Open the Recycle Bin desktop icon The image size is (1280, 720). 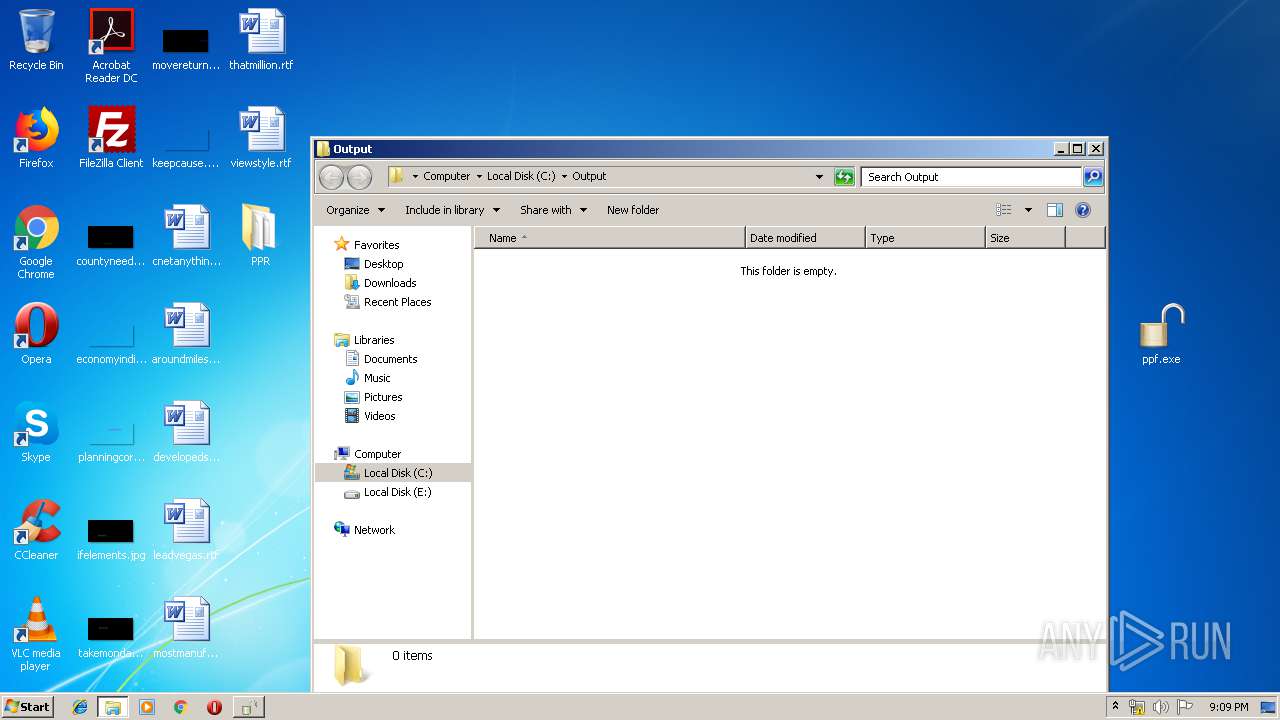(x=36, y=40)
